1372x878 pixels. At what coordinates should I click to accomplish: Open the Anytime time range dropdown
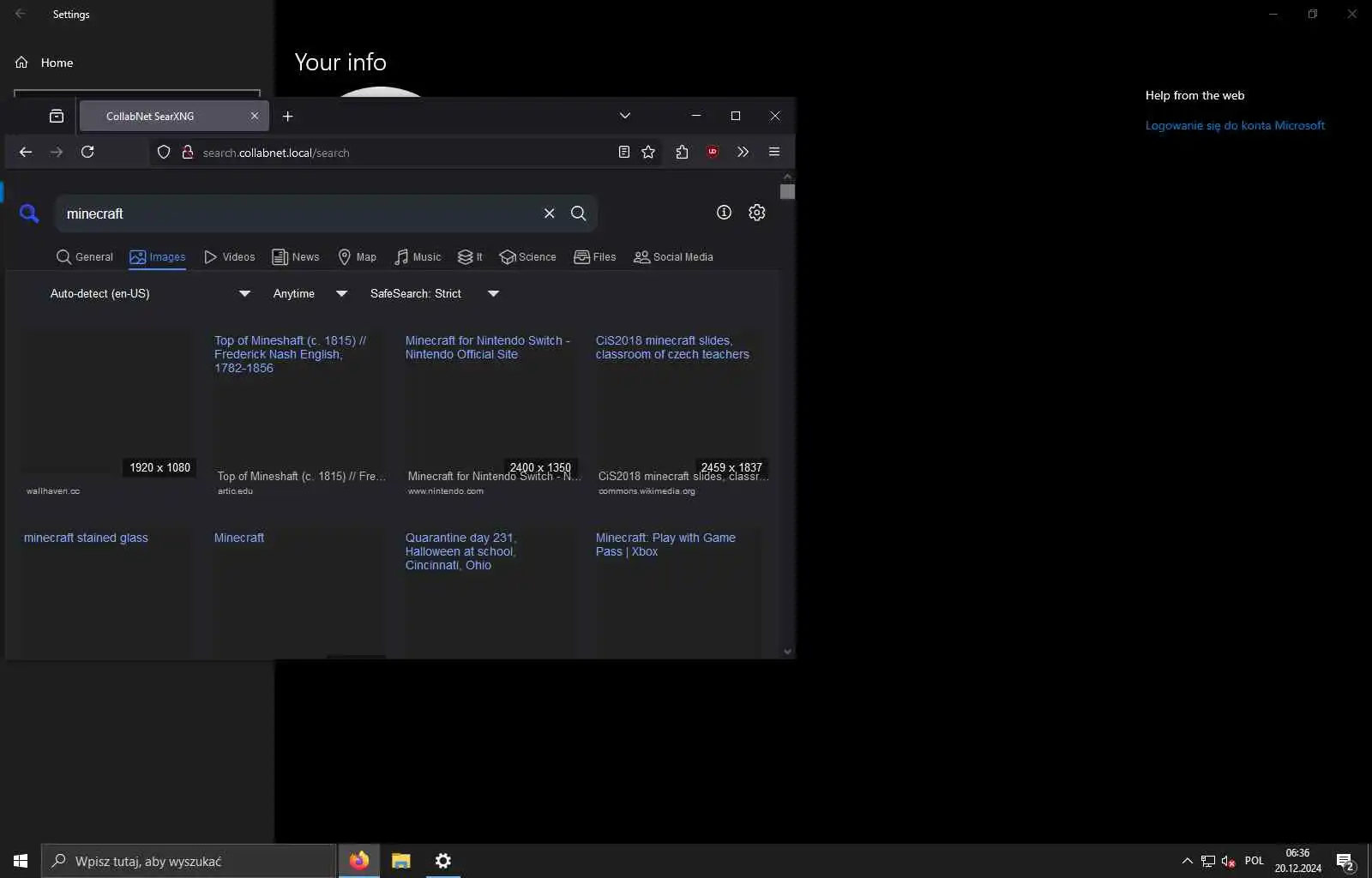[310, 293]
